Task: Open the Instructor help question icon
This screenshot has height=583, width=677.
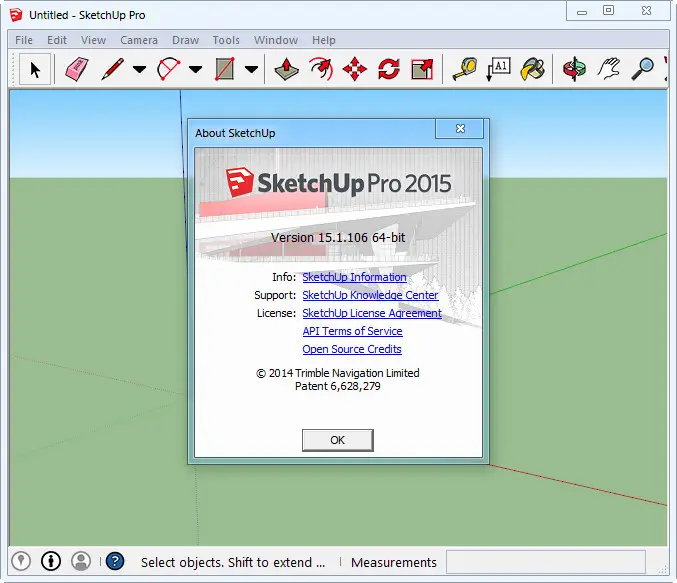Action: [115, 561]
